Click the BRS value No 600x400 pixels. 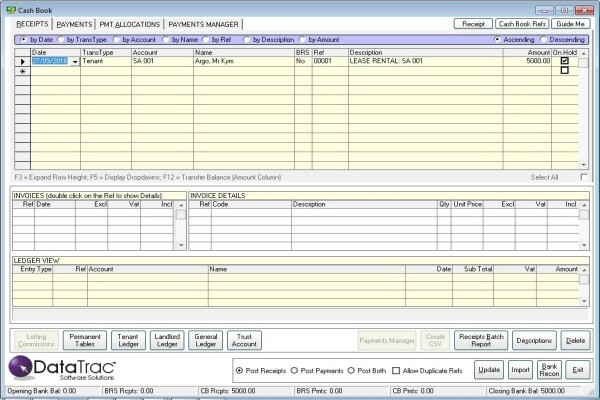301,61
